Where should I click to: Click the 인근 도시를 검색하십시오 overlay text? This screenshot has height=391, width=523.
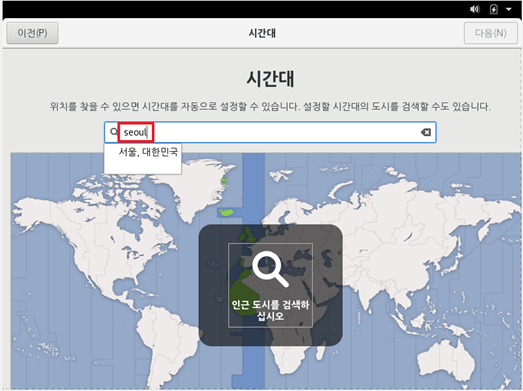(x=270, y=310)
